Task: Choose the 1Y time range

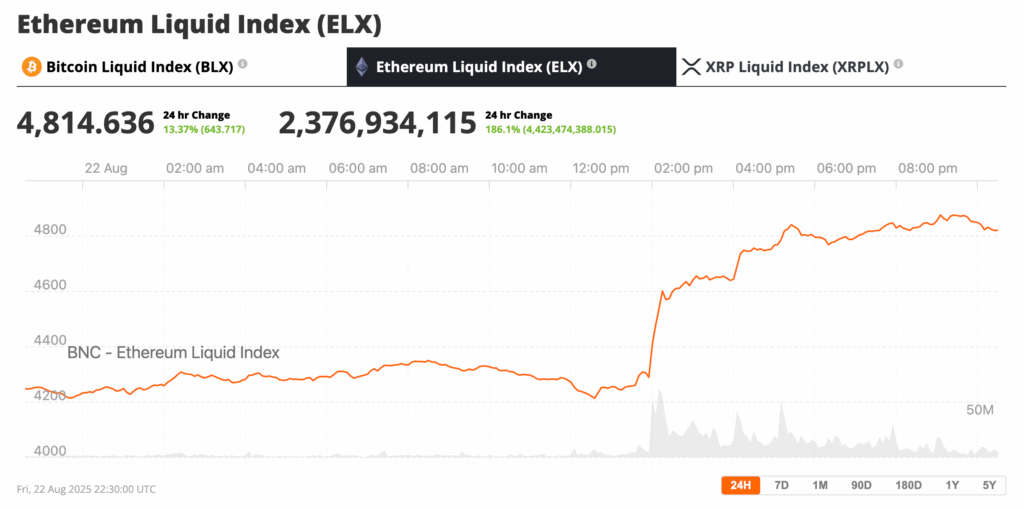Action: point(952,485)
